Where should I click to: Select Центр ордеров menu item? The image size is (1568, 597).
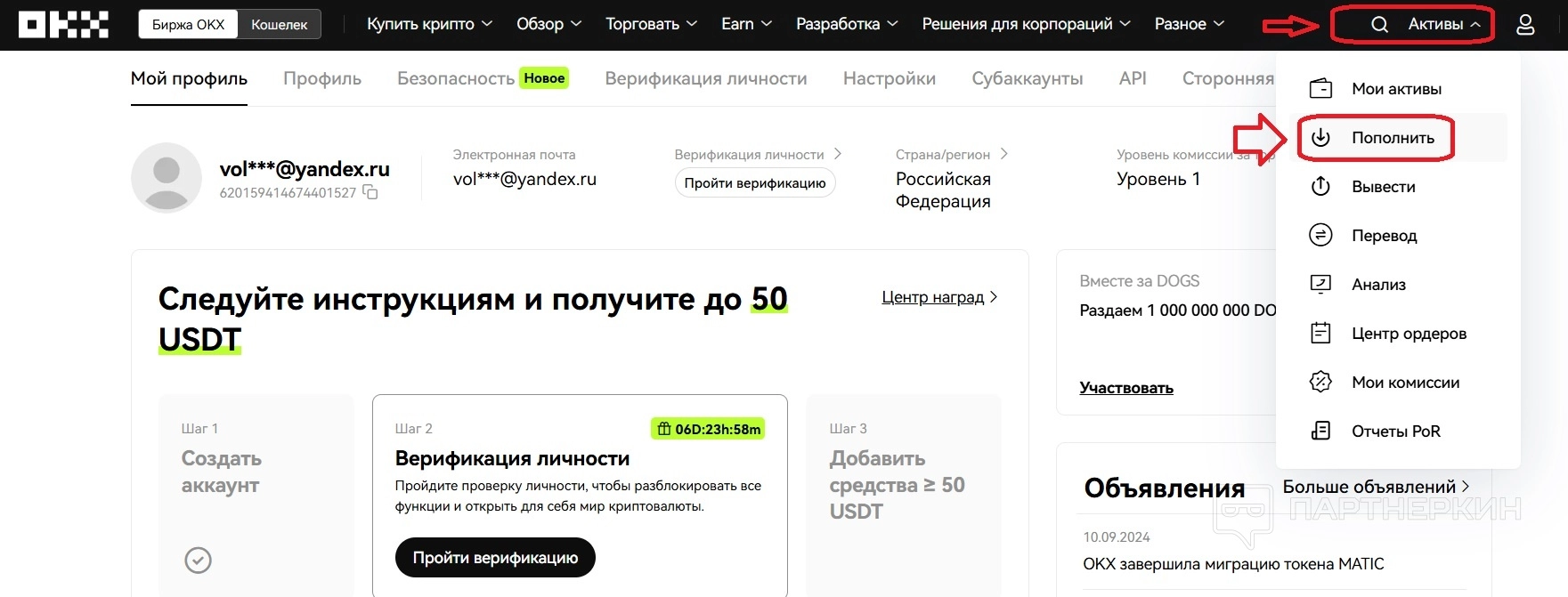(1398, 334)
